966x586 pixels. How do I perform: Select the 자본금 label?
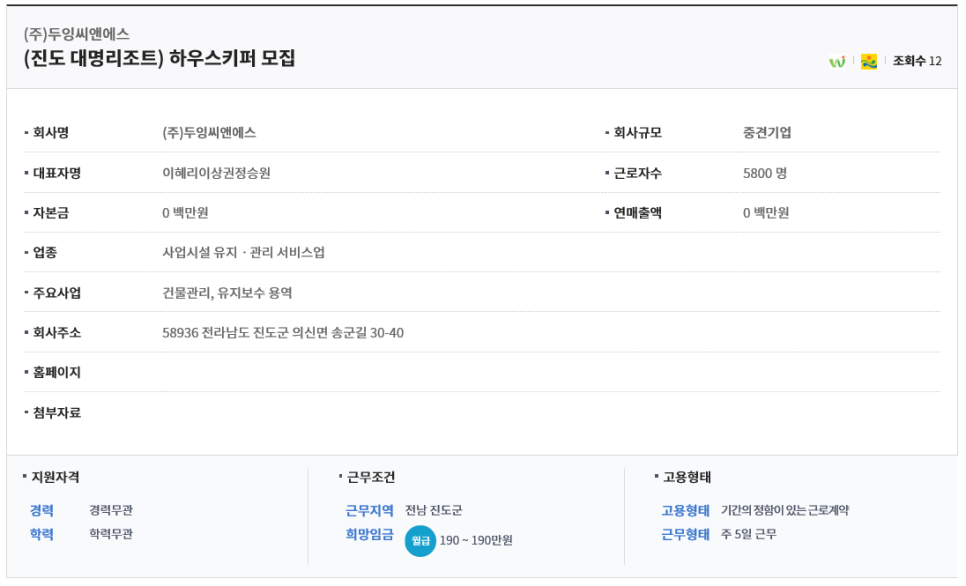click(51, 213)
